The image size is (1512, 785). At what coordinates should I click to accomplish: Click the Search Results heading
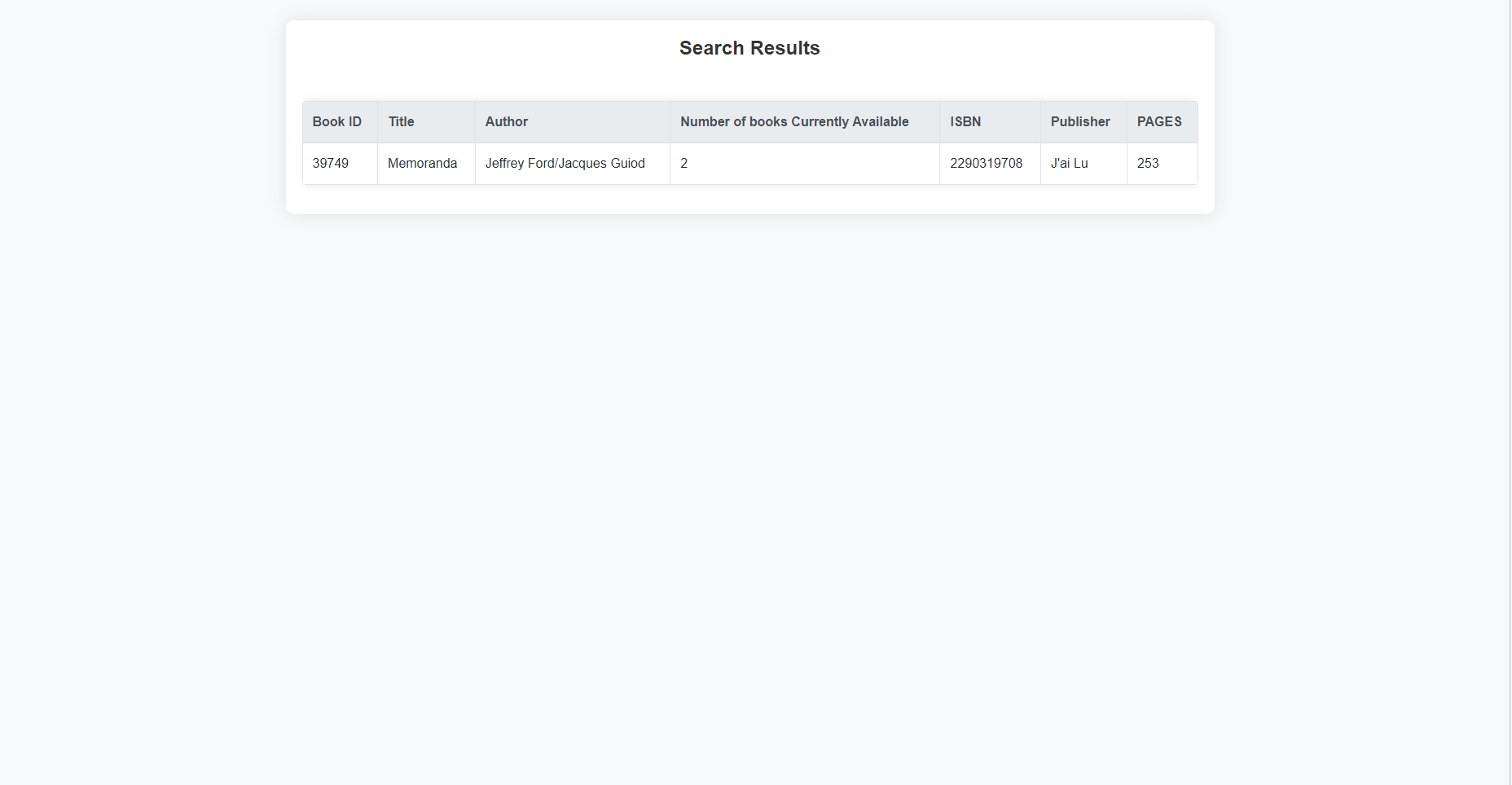[x=749, y=47]
